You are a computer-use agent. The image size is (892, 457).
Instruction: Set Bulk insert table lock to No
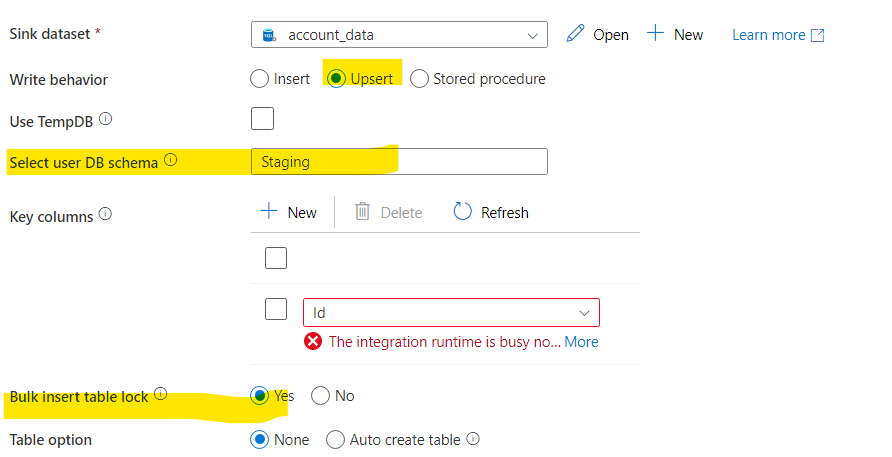pyautogui.click(x=321, y=396)
